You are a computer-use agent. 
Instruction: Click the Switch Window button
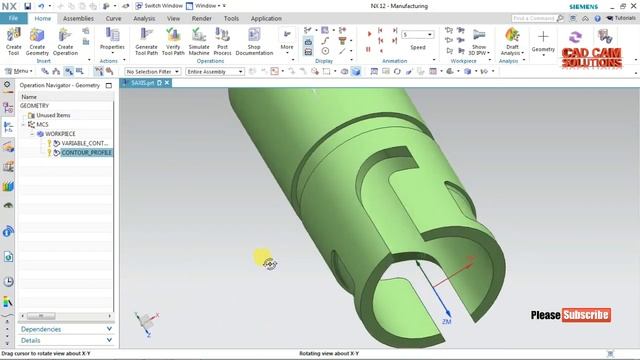coord(159,6)
